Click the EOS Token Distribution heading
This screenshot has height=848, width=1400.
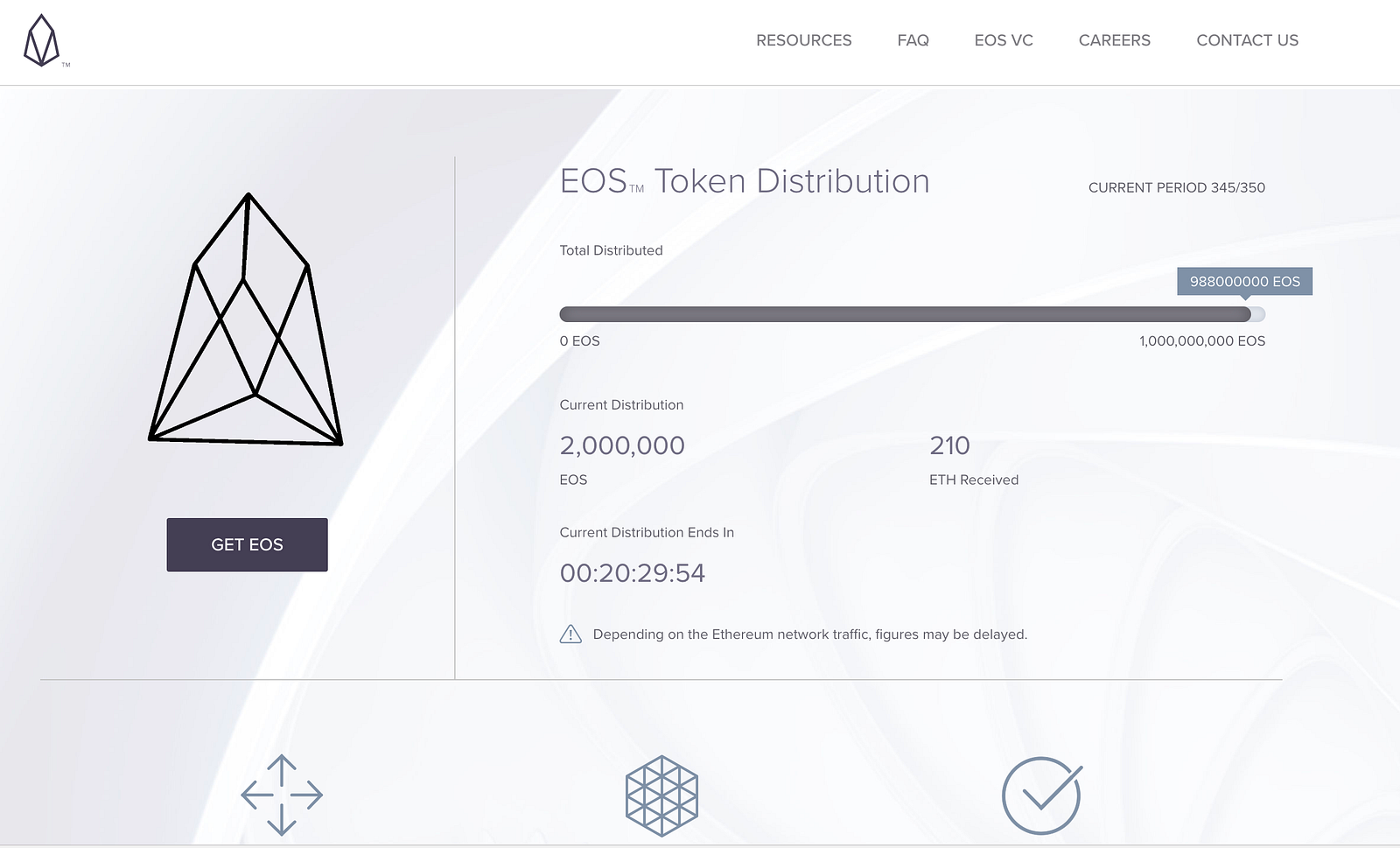(745, 181)
